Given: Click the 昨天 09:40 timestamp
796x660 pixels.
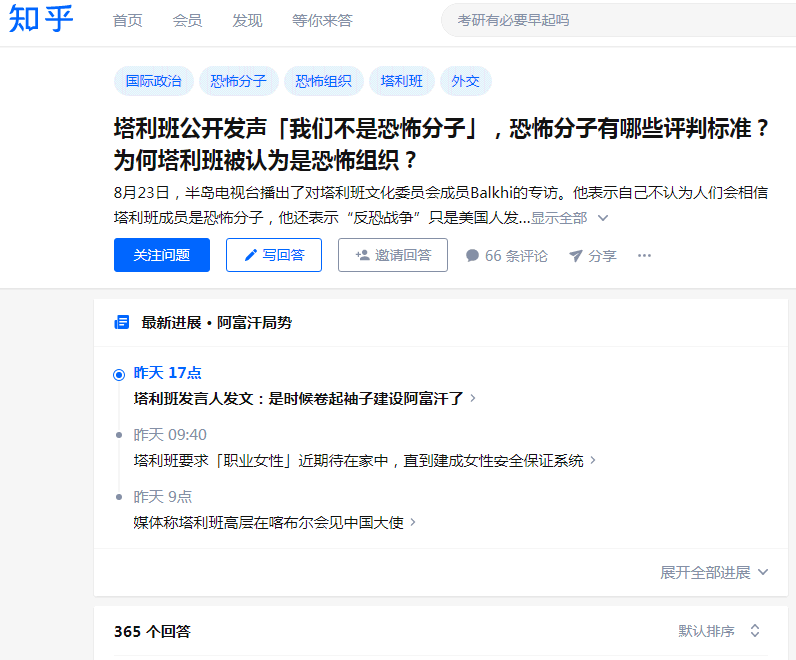Looking at the screenshot, I should tap(170, 435).
